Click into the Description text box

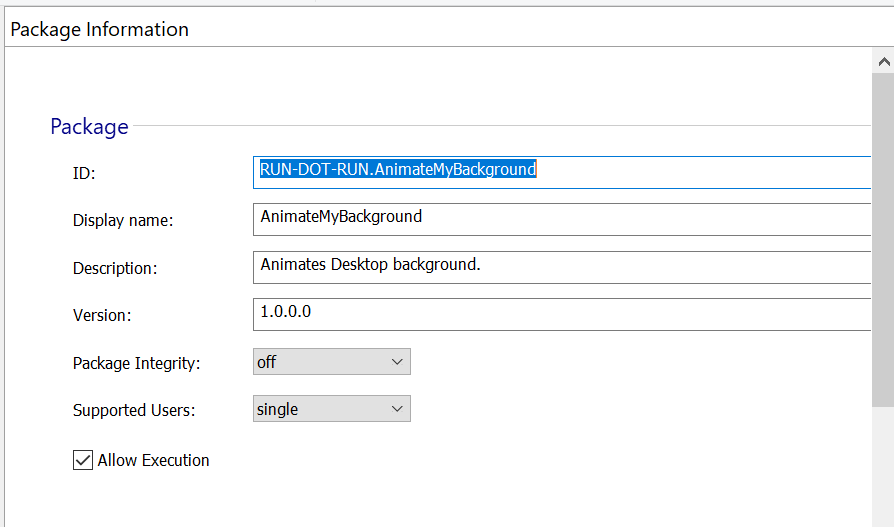(x=561, y=266)
